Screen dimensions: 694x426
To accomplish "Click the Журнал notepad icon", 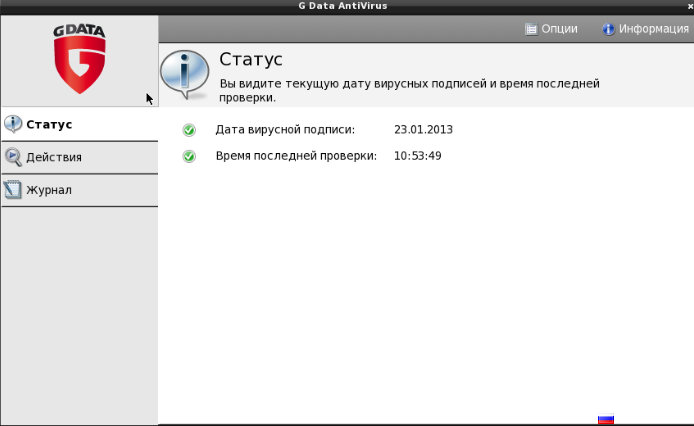I will (13, 190).
